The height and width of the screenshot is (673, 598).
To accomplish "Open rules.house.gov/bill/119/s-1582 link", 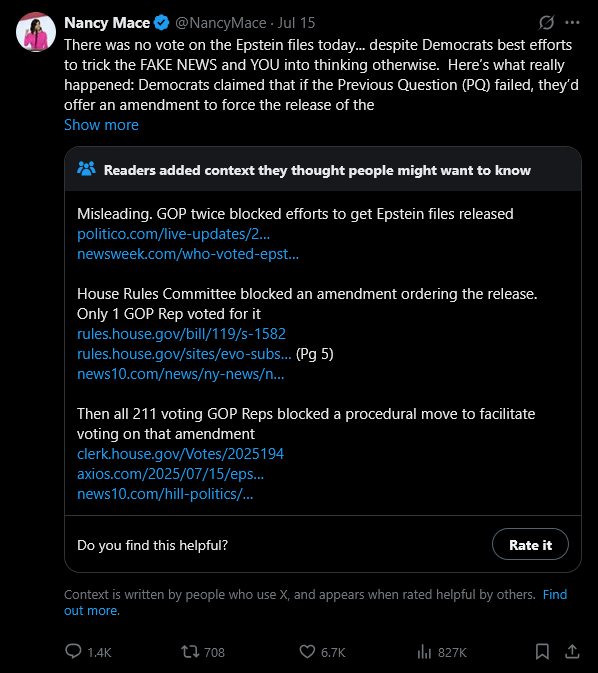I will [181, 334].
